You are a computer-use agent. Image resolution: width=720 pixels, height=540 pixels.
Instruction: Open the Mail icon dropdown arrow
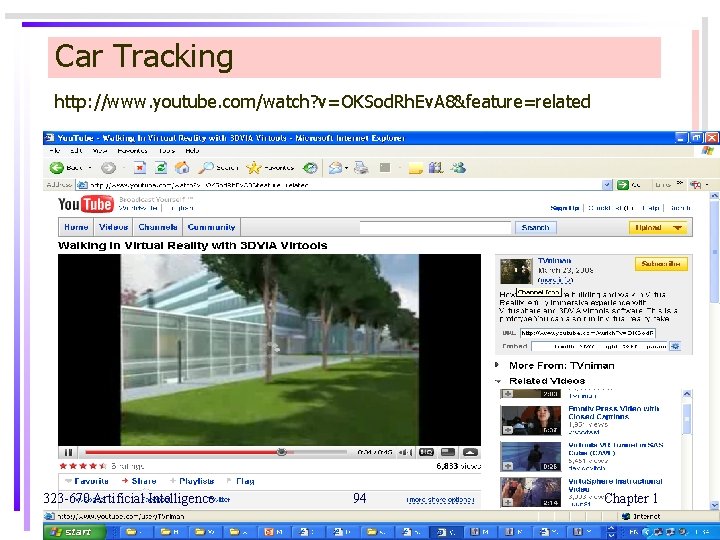pyautogui.click(x=346, y=168)
